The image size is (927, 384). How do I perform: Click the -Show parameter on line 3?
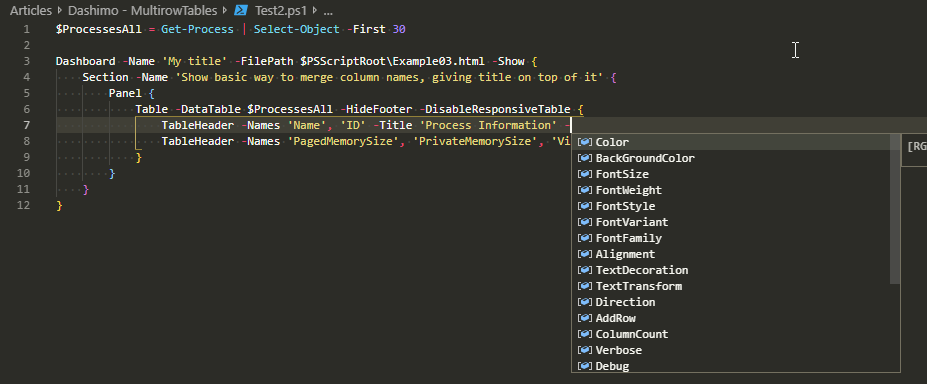[508, 61]
